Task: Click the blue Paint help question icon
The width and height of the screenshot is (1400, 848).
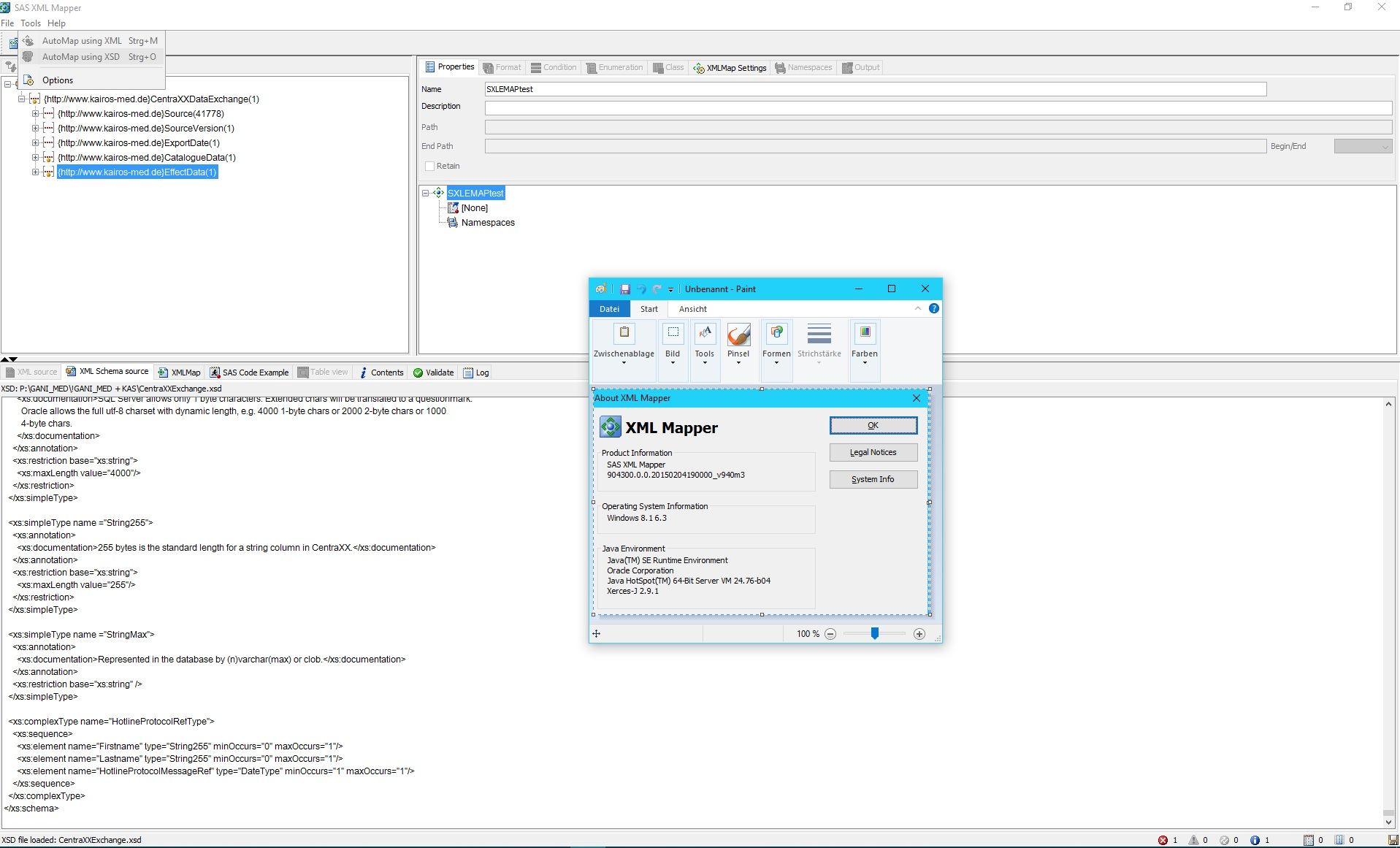Action: coord(934,308)
